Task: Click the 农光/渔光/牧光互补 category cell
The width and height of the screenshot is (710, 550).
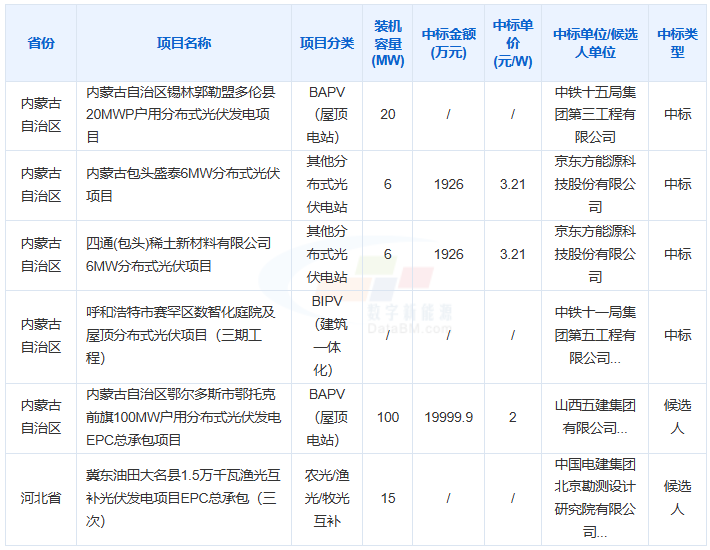Action: pyautogui.click(x=327, y=498)
